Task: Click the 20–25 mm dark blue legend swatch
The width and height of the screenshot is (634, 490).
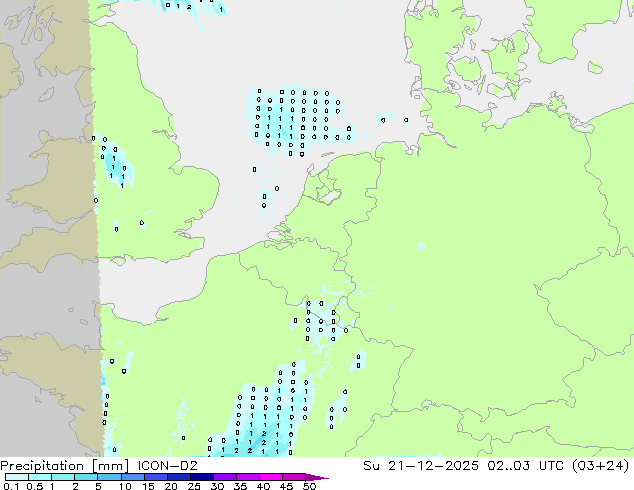Action: pos(179,477)
